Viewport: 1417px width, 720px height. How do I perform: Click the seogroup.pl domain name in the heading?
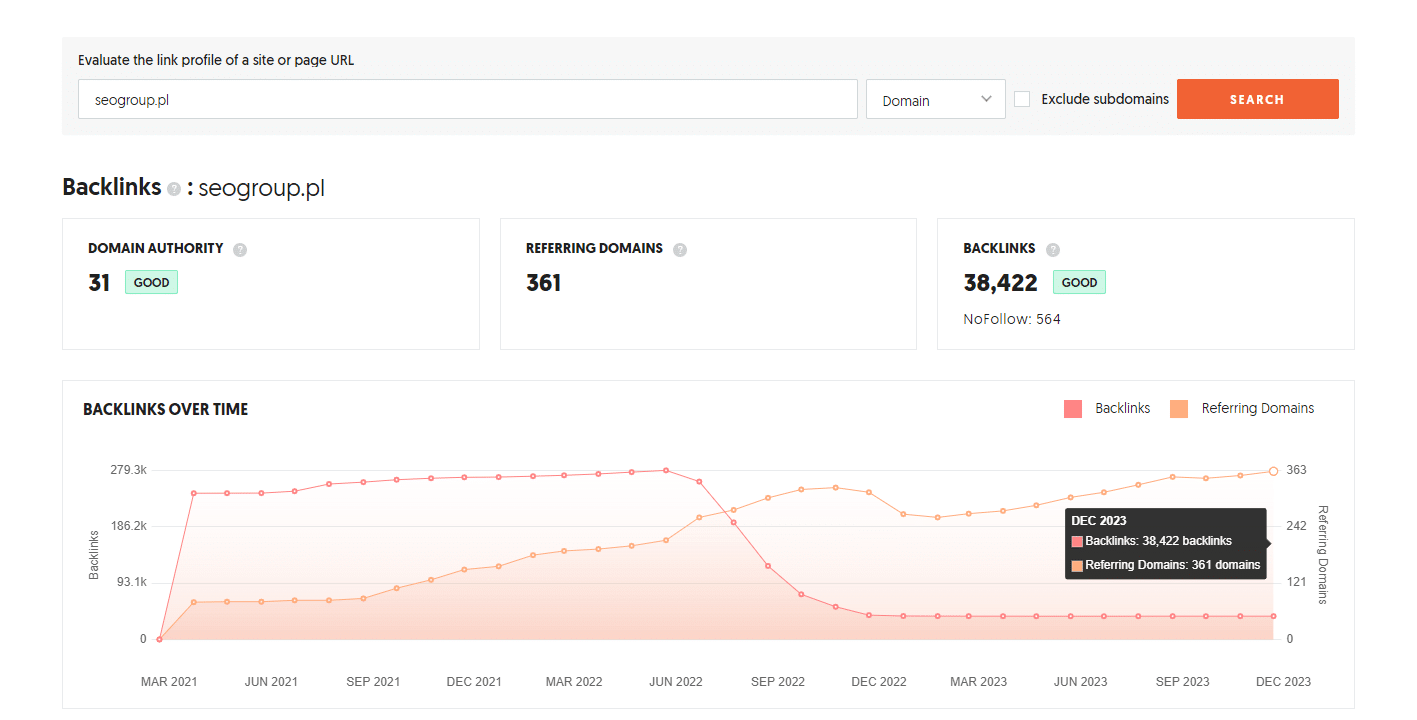pos(262,188)
